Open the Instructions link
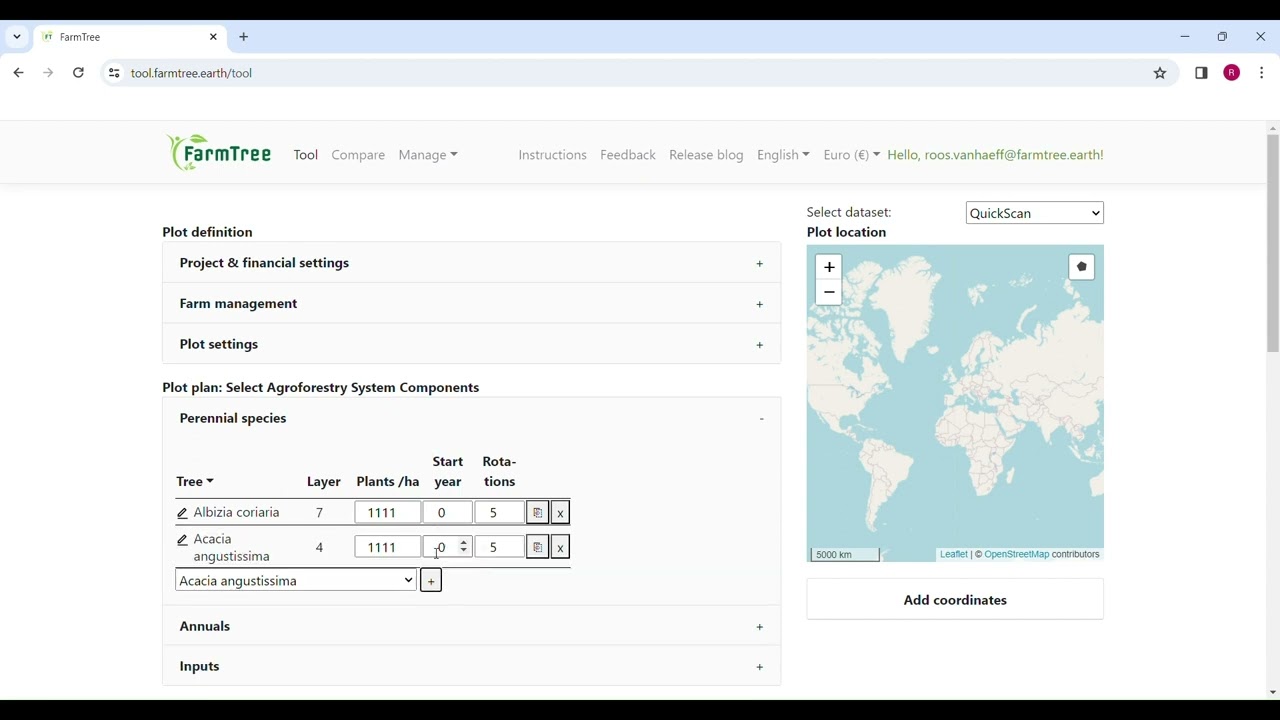 click(x=552, y=155)
